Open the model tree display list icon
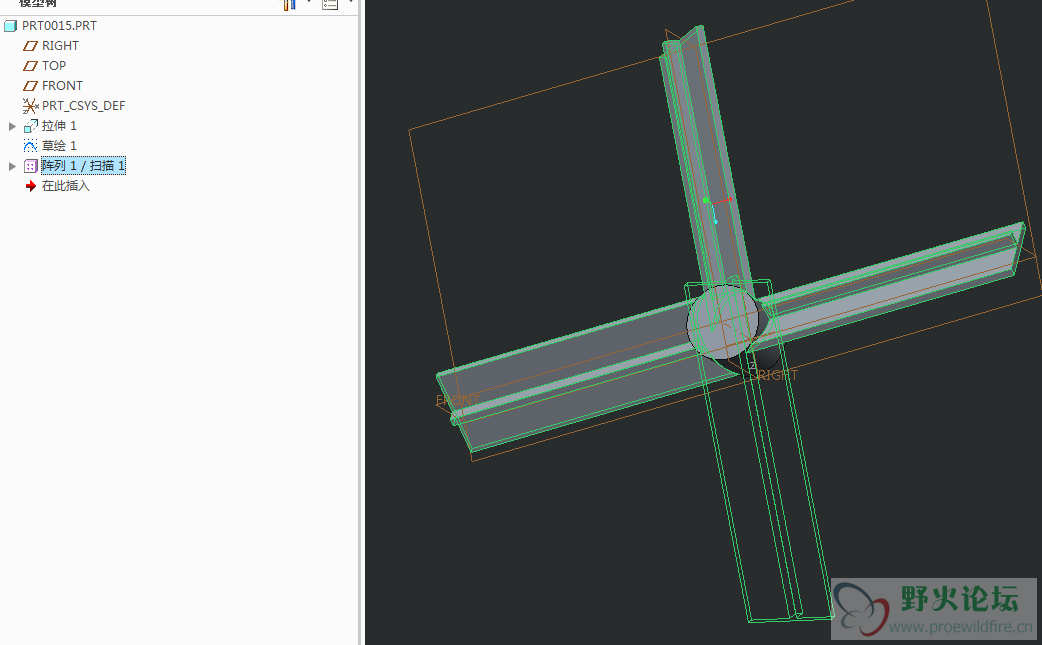 (330, 5)
